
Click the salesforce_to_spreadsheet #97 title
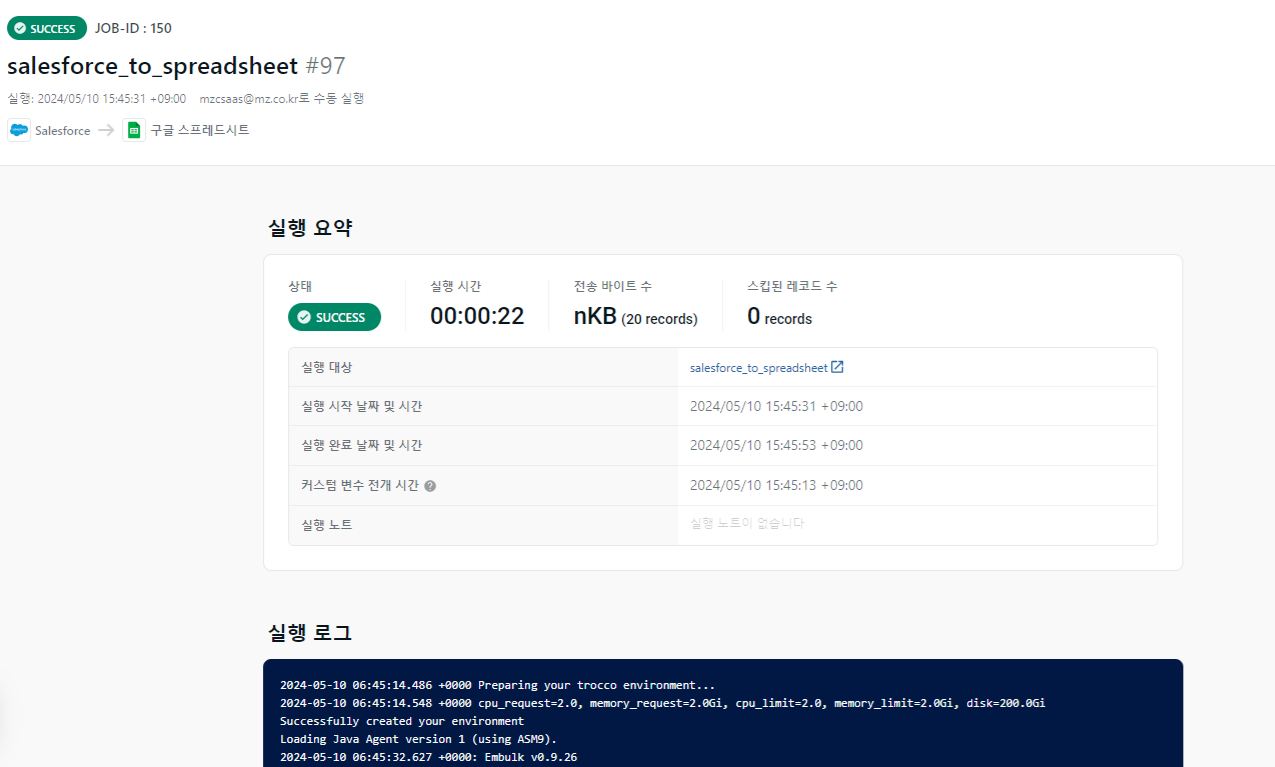176,66
